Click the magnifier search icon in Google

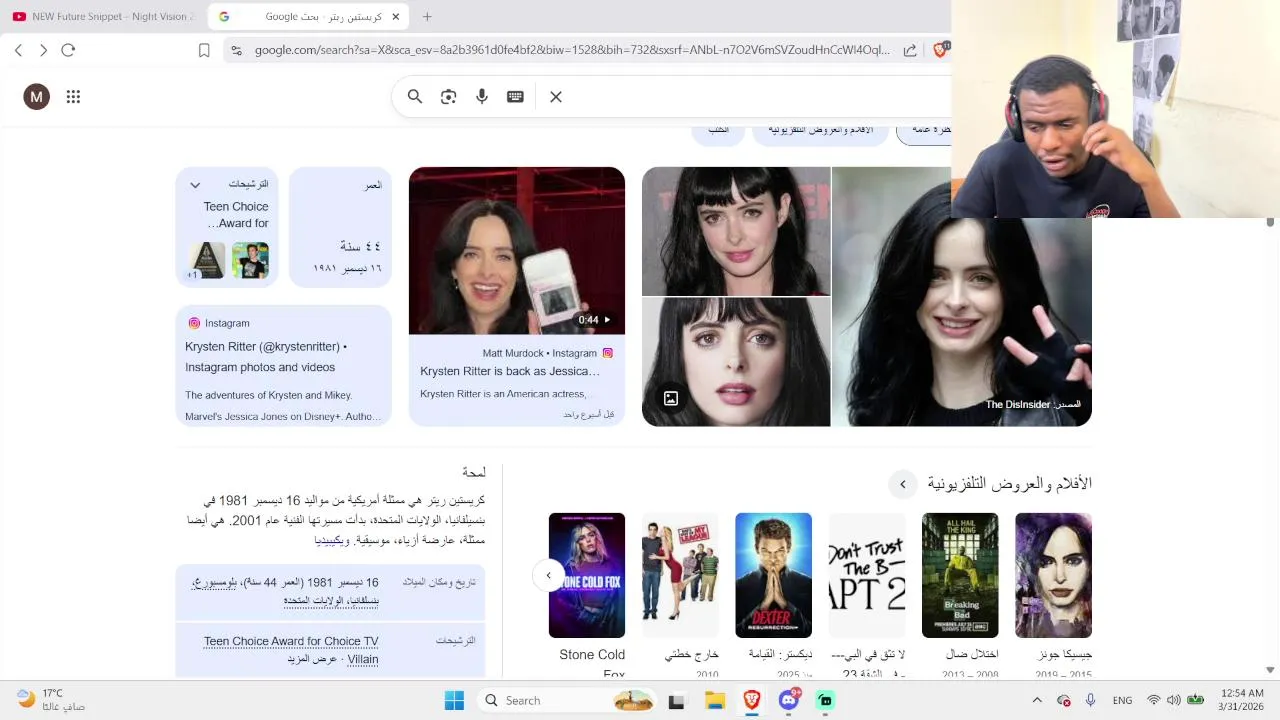[x=415, y=97]
